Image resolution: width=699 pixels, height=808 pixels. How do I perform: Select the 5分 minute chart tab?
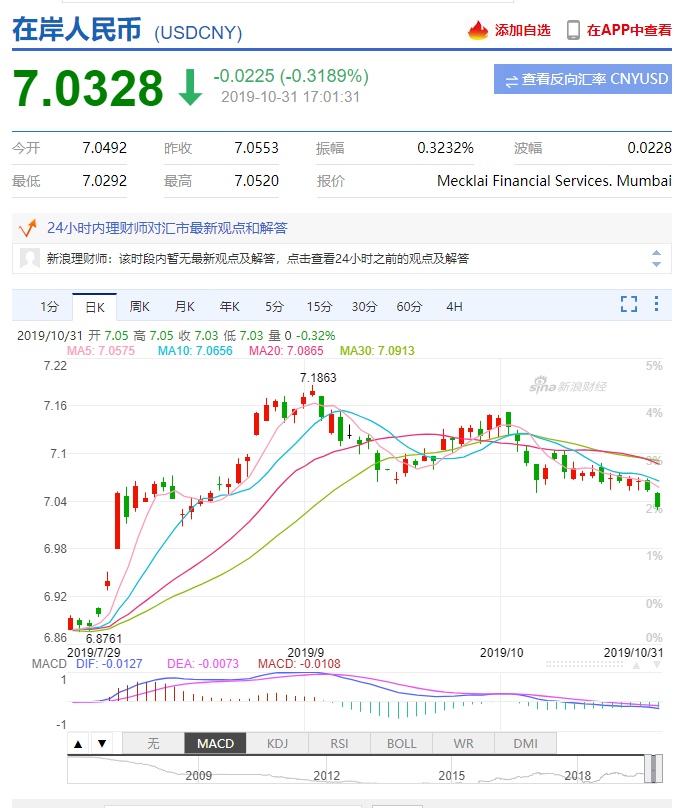[x=274, y=306]
